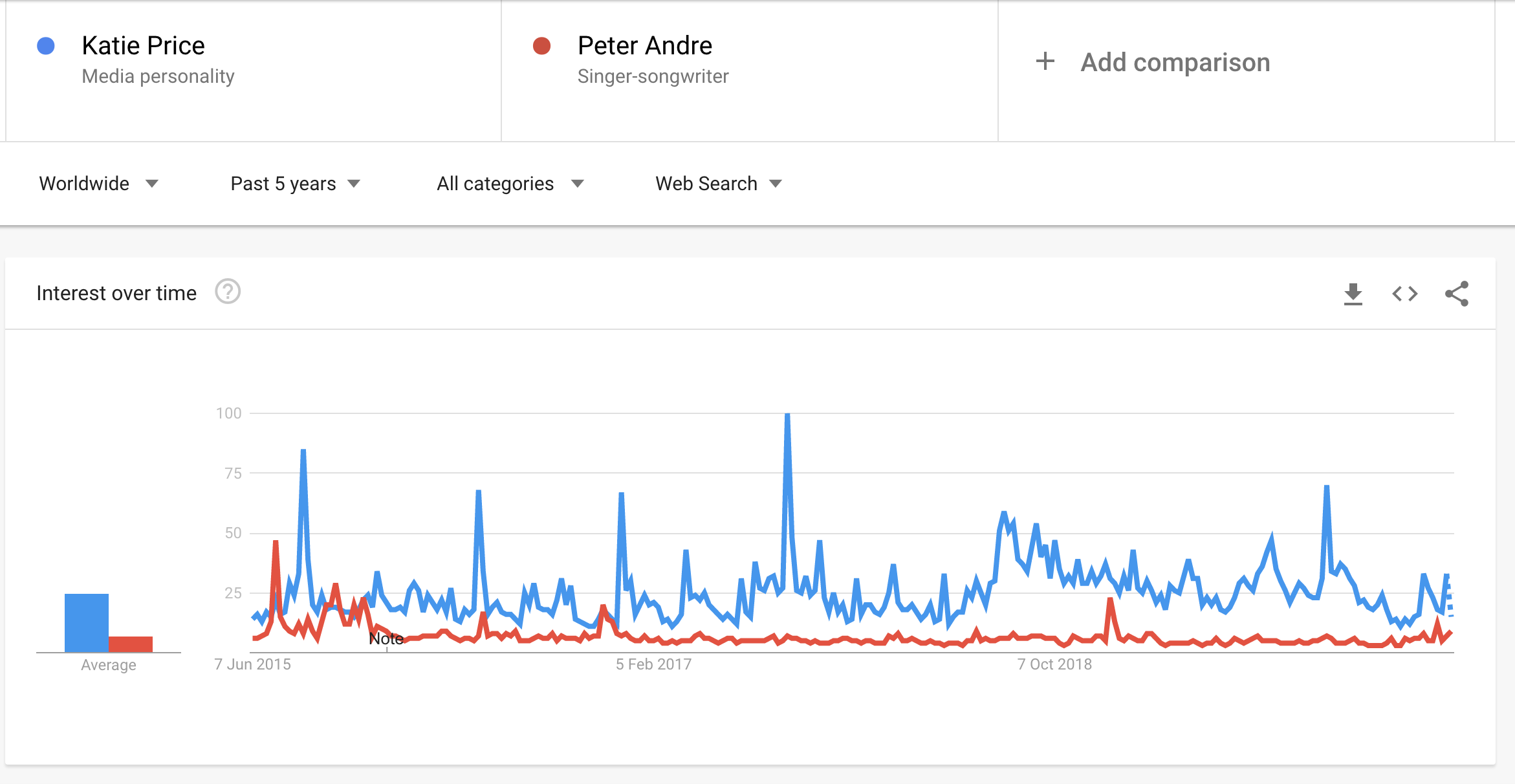Click the Add comparison text
This screenshot has height=784, width=1515.
[1175, 62]
